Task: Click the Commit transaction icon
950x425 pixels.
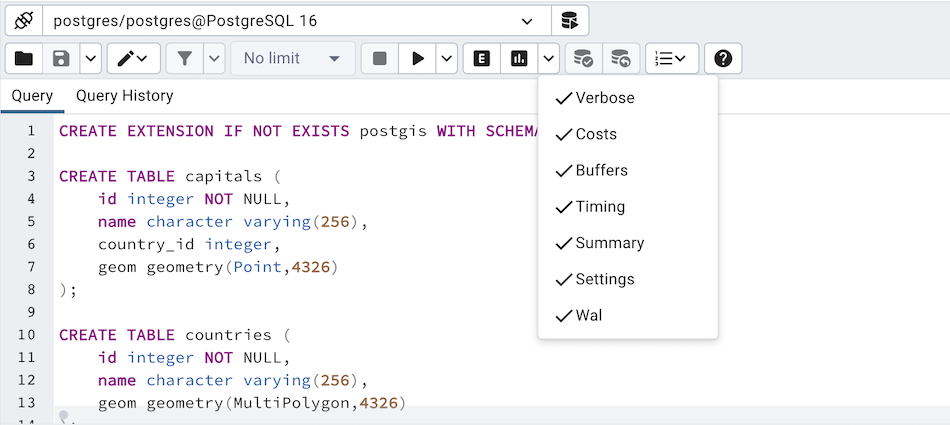Action: pyautogui.click(x=583, y=58)
